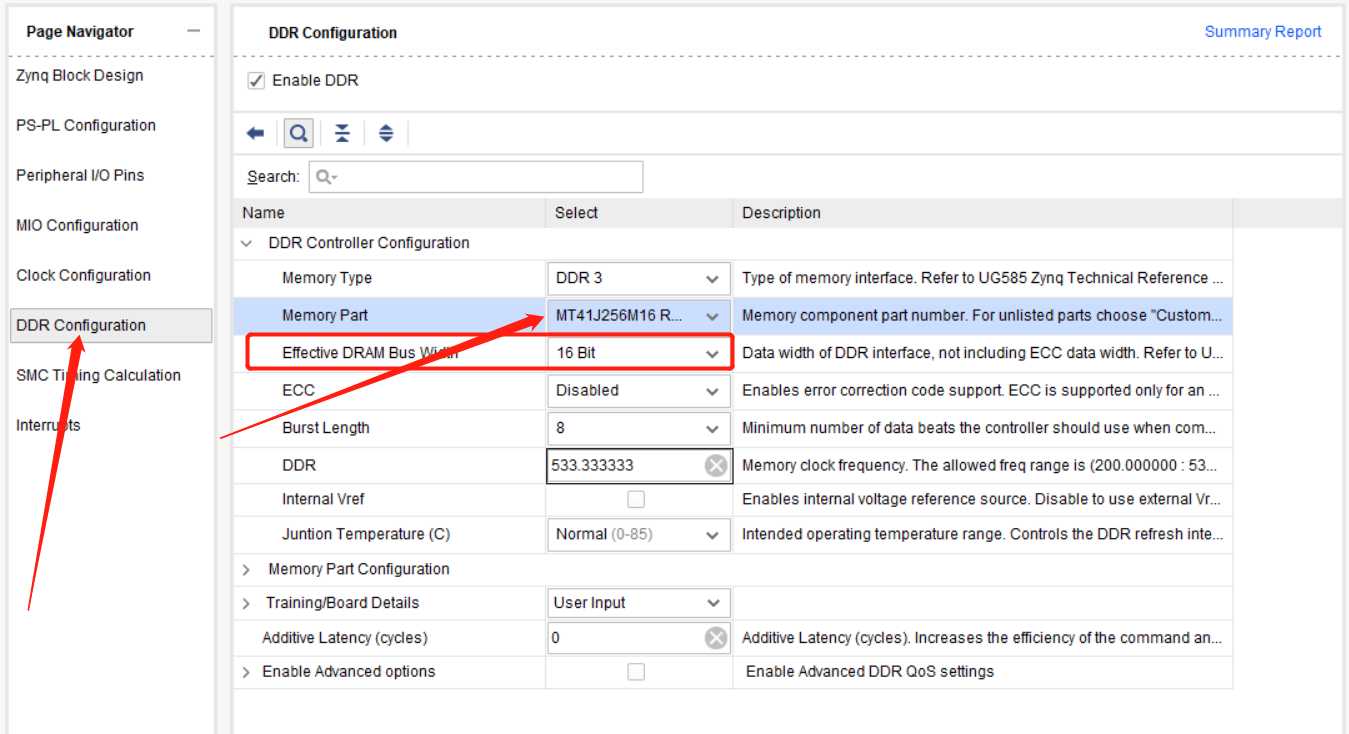Clear the DDR frequency value with the X icon
The image size is (1349, 734).
[716, 464]
